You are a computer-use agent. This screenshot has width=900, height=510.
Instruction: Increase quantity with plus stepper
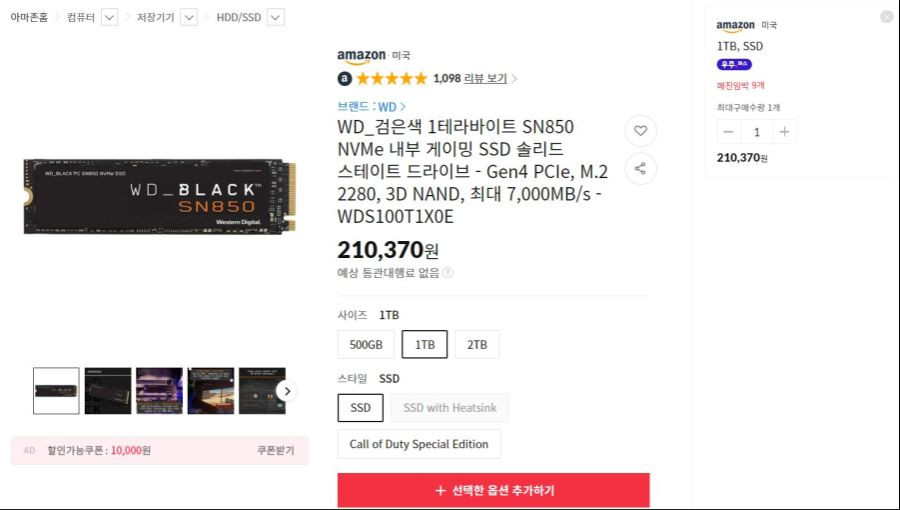[784, 132]
